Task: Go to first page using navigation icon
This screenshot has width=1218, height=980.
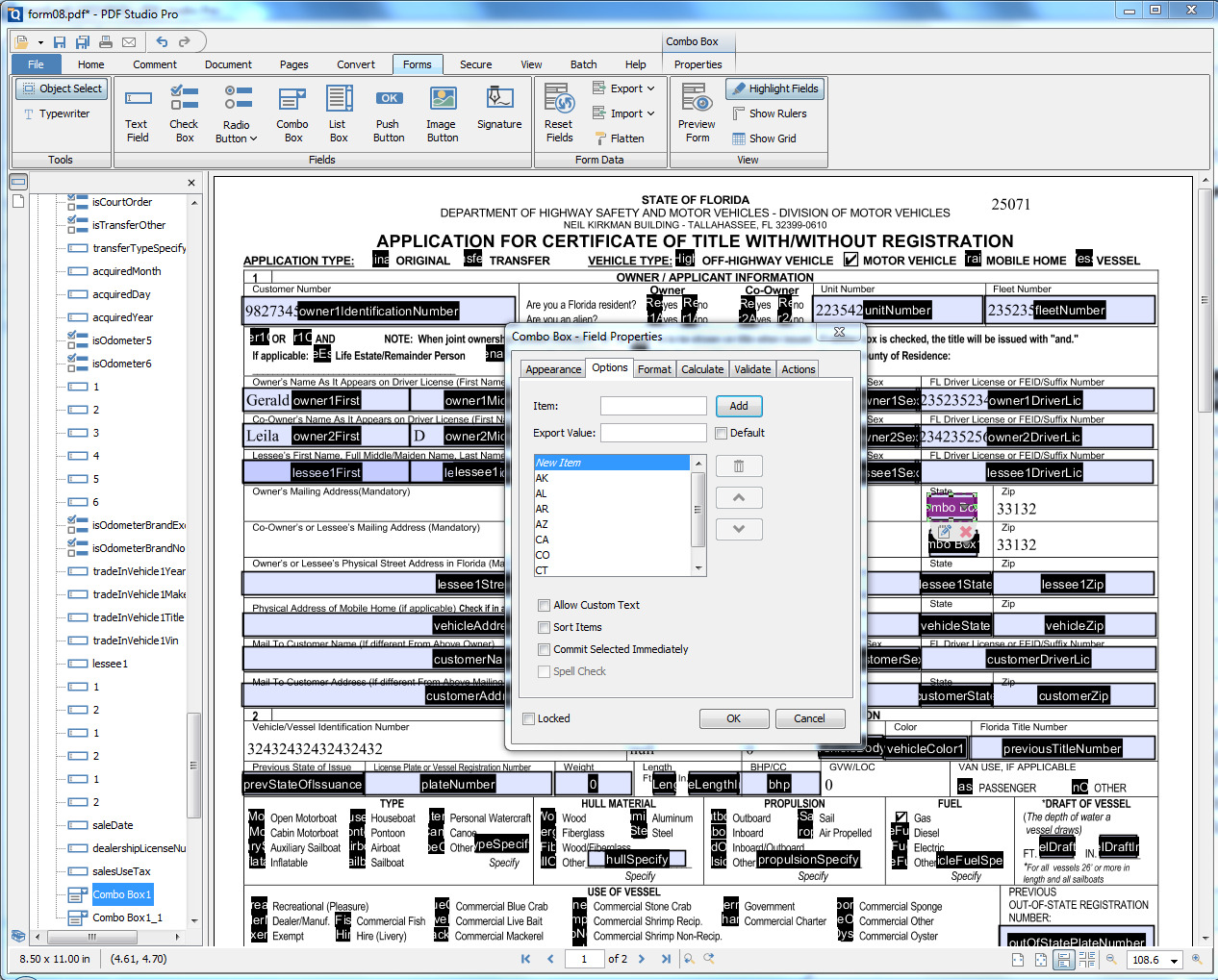Action: [x=525, y=959]
